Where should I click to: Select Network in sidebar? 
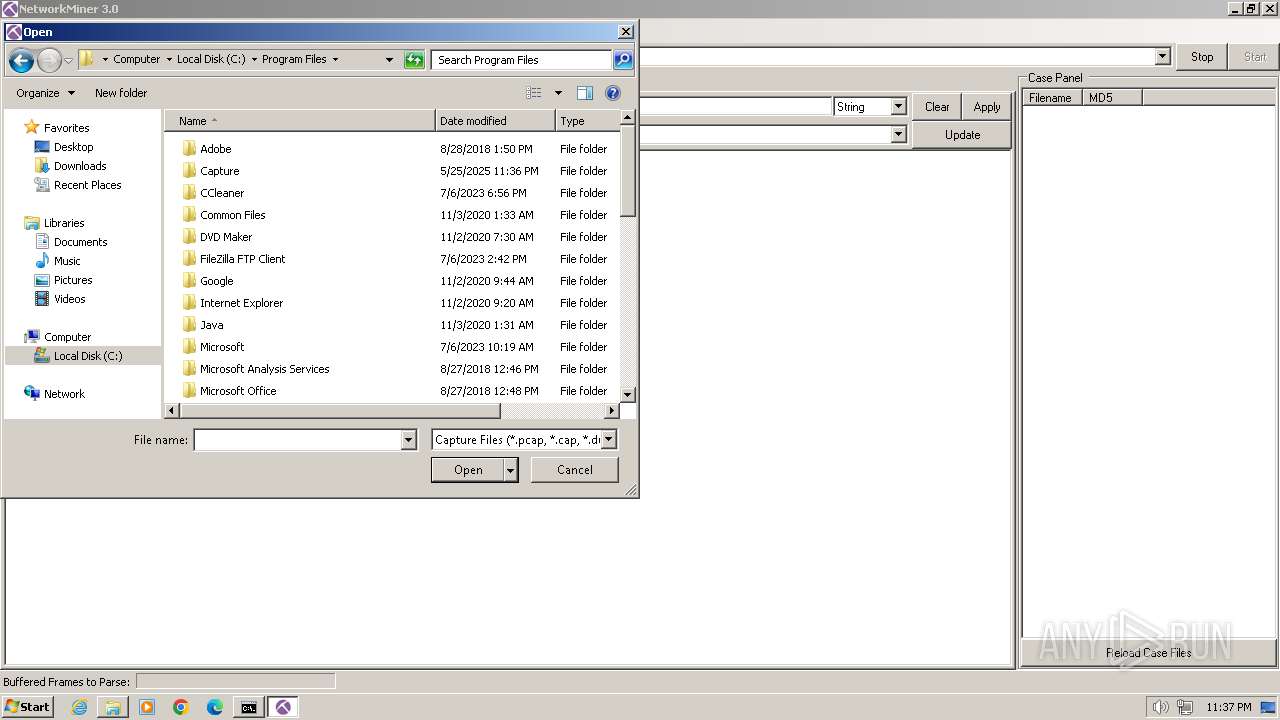pyautogui.click(x=64, y=394)
